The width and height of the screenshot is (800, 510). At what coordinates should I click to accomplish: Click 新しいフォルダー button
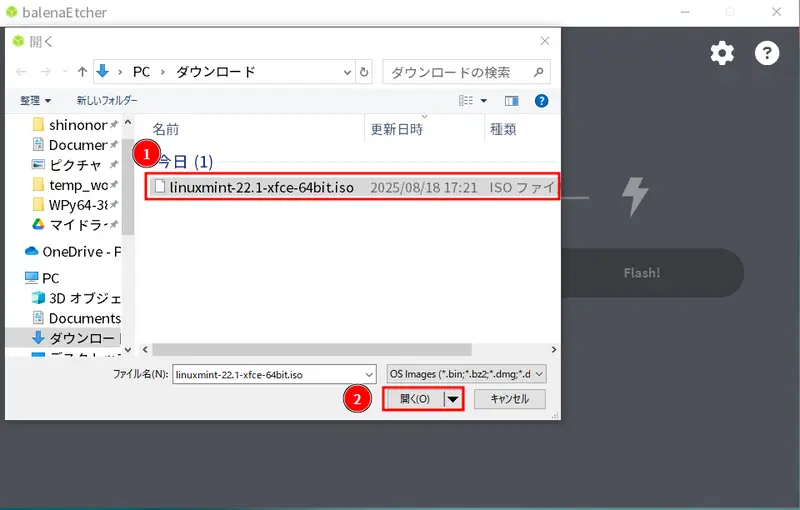(x=107, y=100)
